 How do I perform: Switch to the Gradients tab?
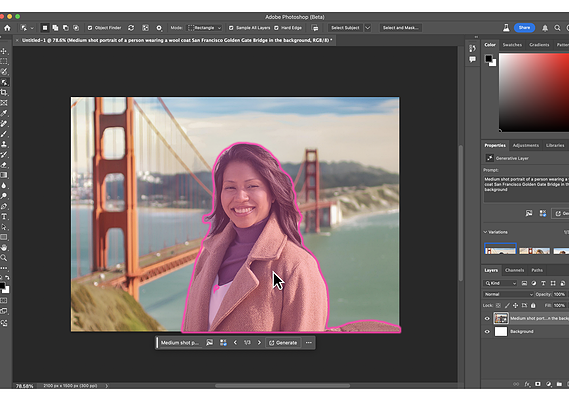click(x=539, y=45)
